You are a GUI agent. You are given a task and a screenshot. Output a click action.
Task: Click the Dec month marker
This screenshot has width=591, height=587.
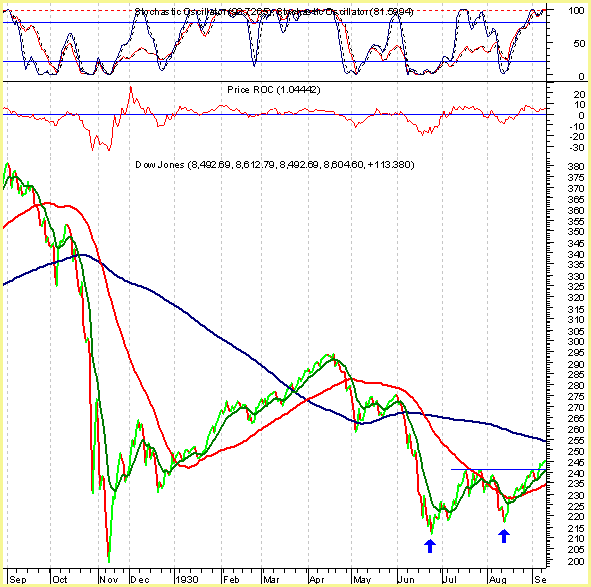[x=140, y=579]
